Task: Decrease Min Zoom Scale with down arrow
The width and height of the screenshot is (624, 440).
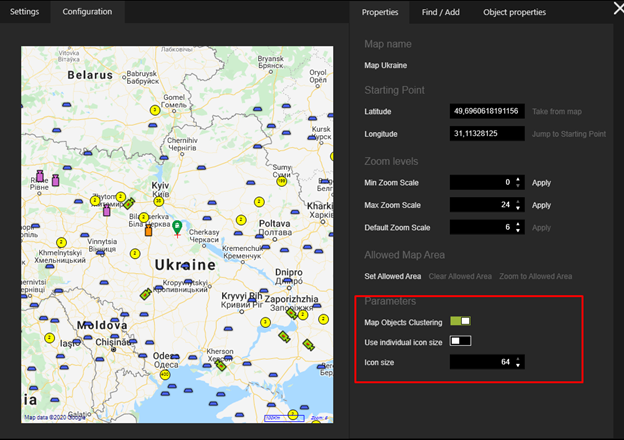Action: [518, 186]
